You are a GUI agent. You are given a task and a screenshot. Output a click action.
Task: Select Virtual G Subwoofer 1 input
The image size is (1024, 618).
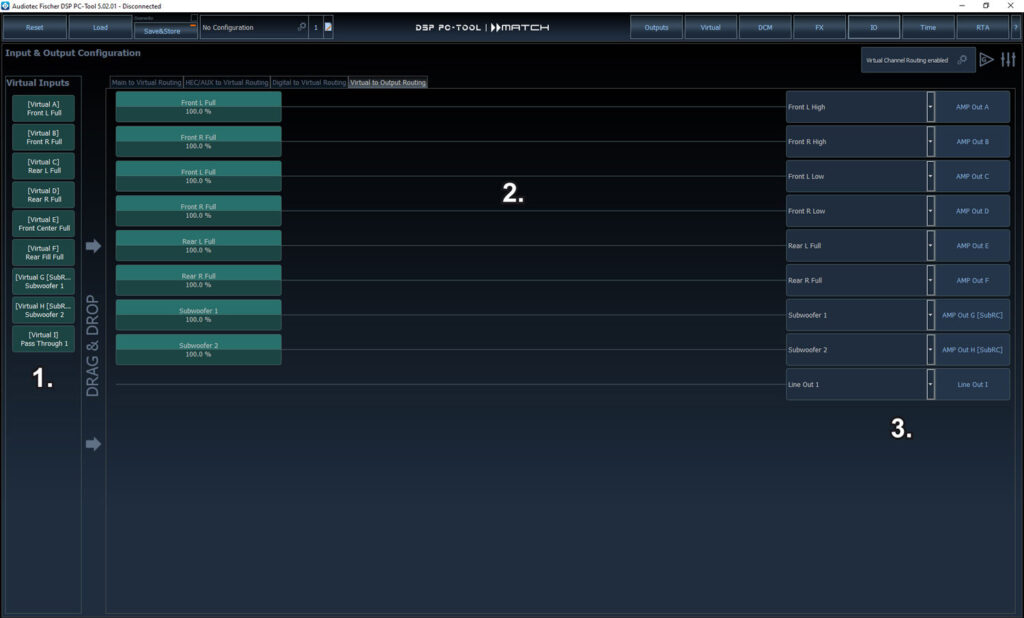coord(44,281)
